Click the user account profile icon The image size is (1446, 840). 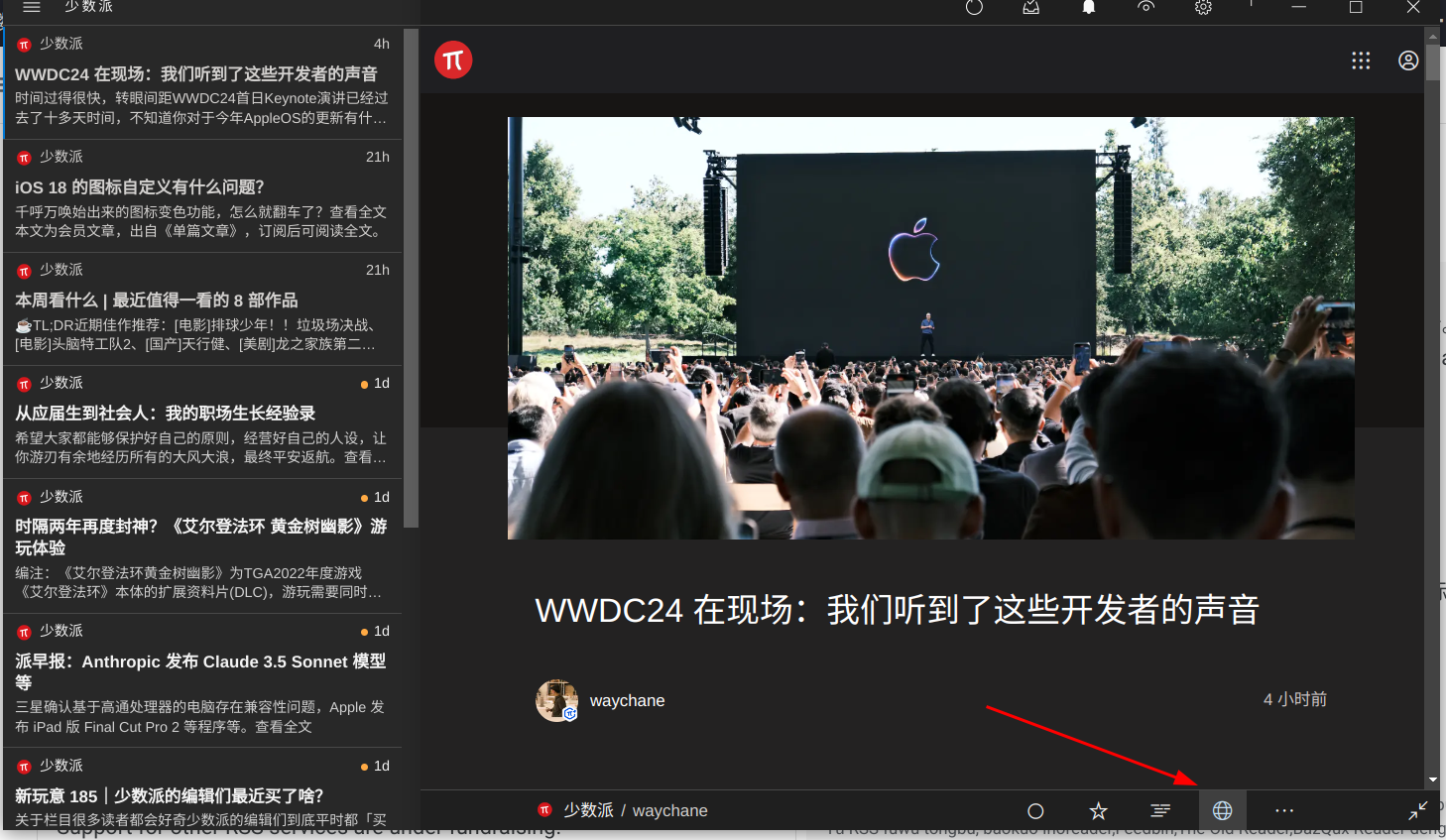[1408, 60]
